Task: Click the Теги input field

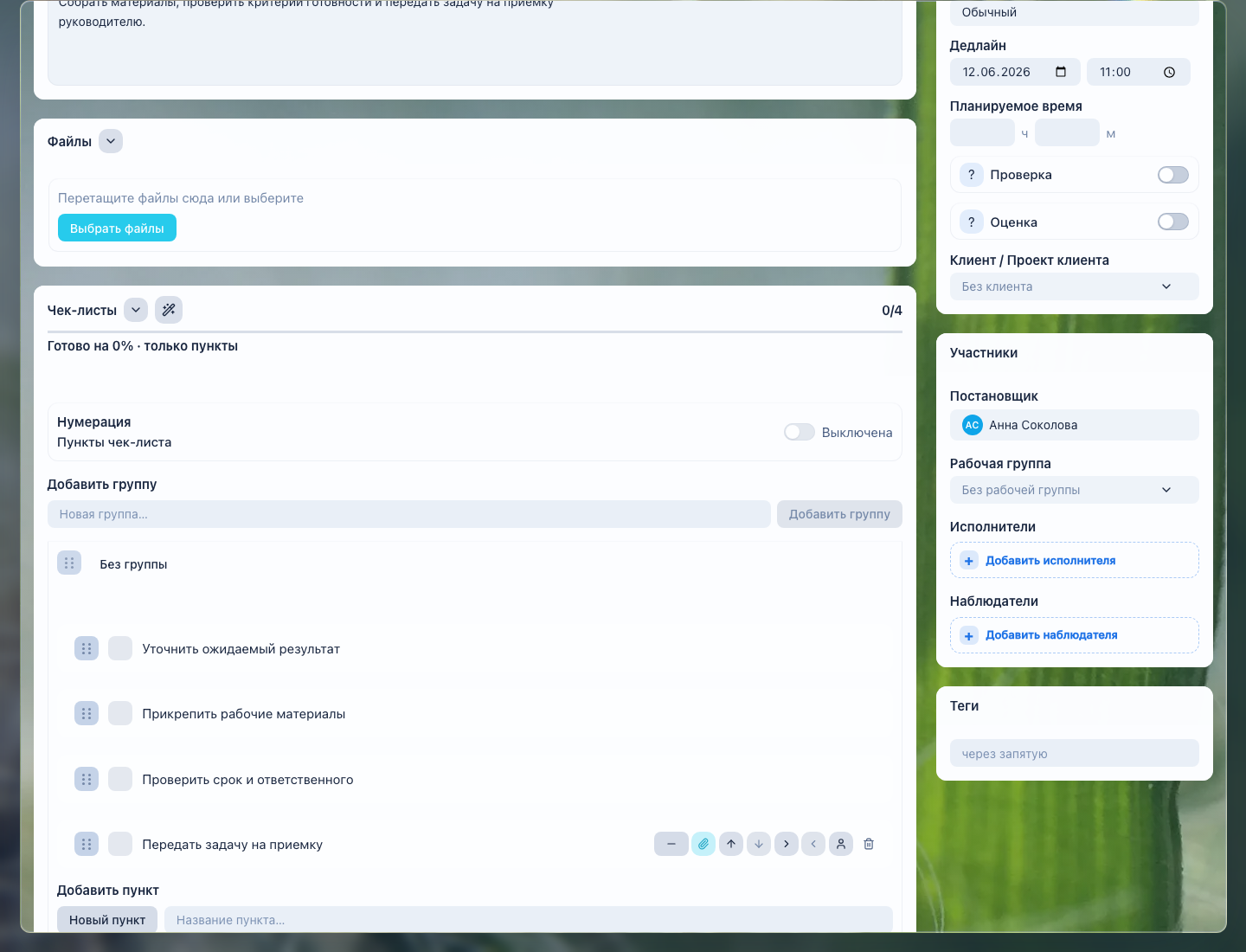Action: [1074, 753]
